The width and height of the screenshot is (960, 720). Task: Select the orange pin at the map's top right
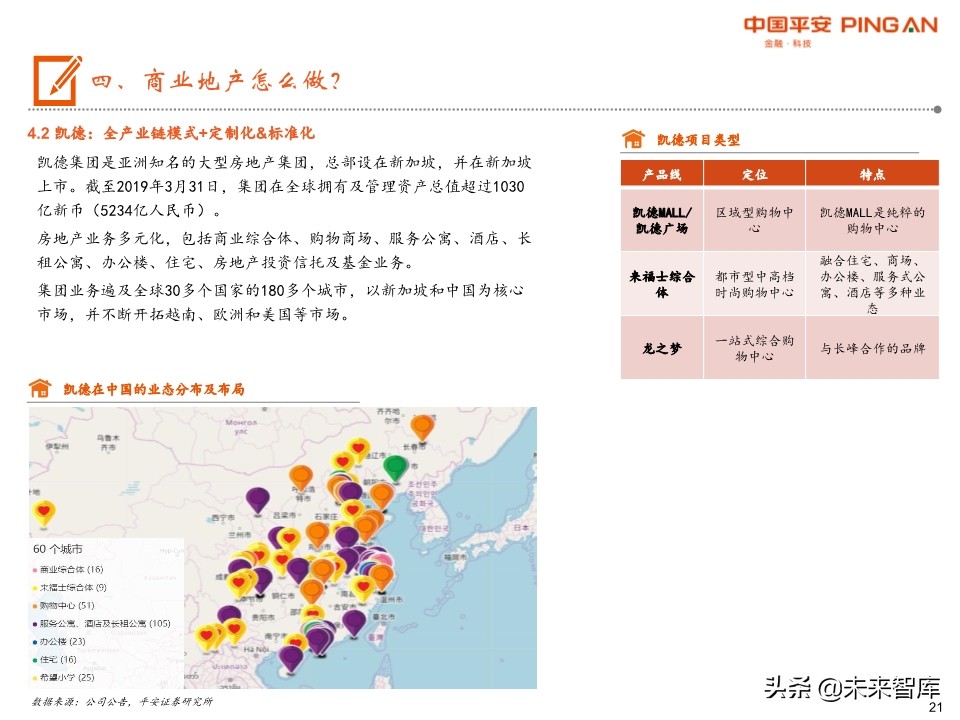(422, 427)
